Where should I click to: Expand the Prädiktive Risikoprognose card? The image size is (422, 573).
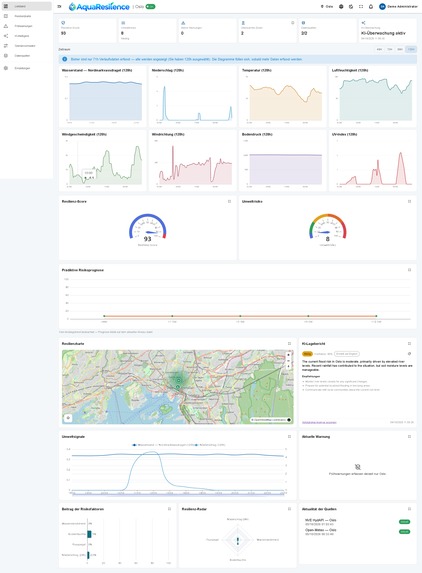410,270
